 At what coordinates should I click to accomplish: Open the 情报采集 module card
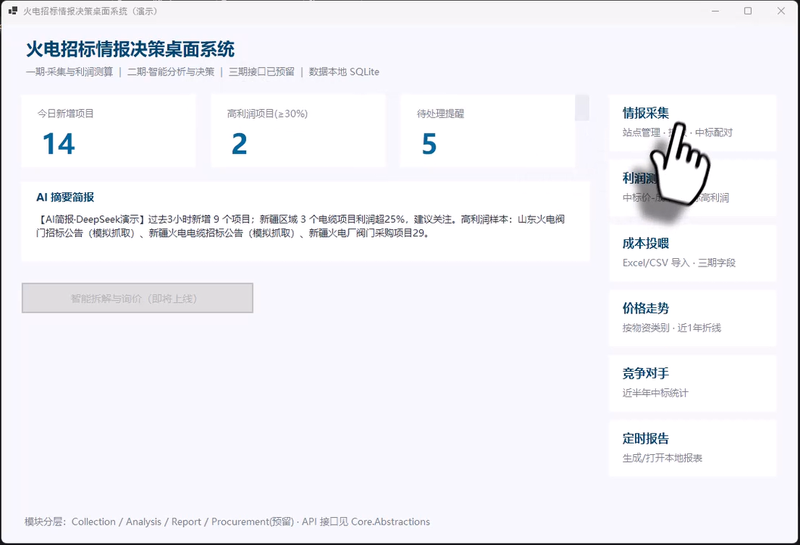point(692,123)
